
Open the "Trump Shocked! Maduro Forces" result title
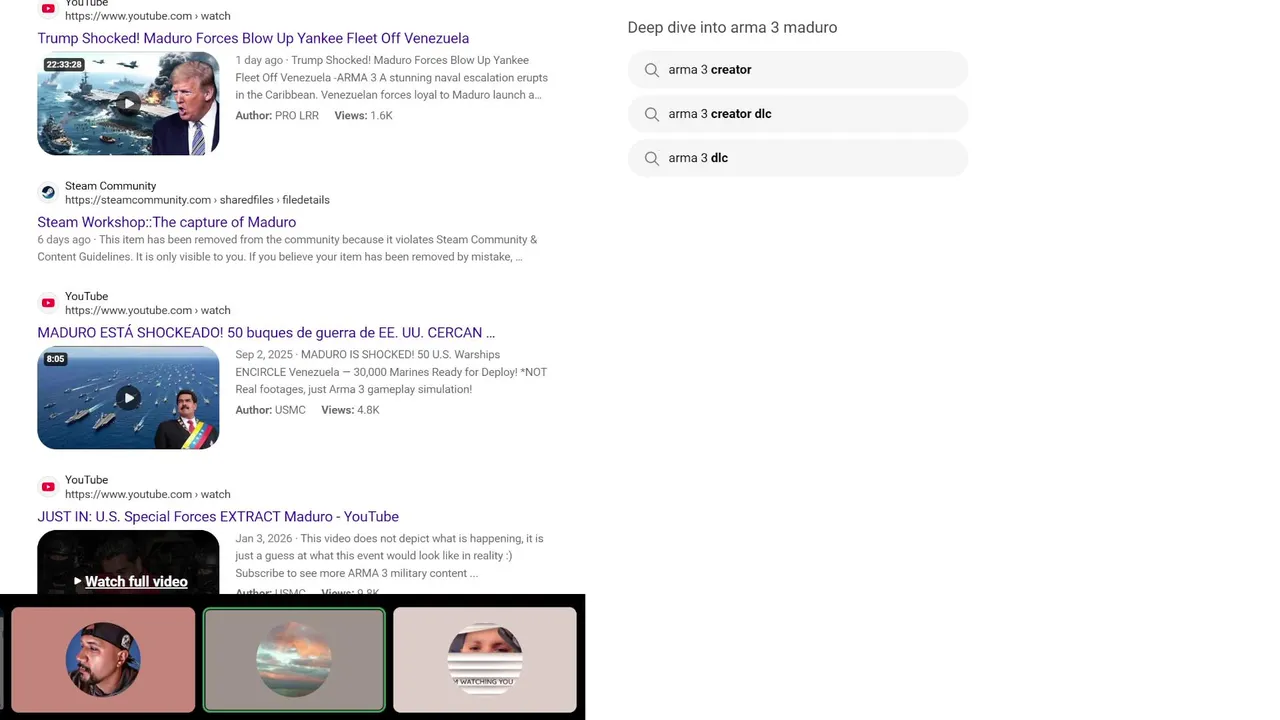pyautogui.click(x=253, y=38)
